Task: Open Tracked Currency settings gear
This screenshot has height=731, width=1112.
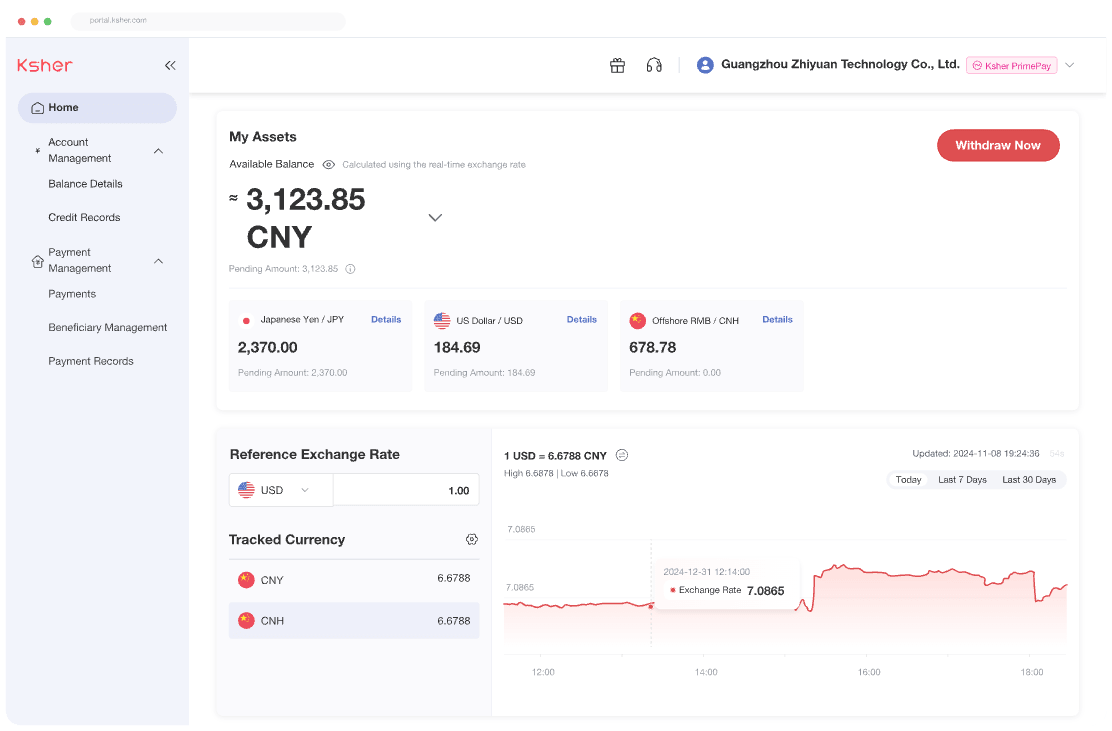Action: point(472,540)
